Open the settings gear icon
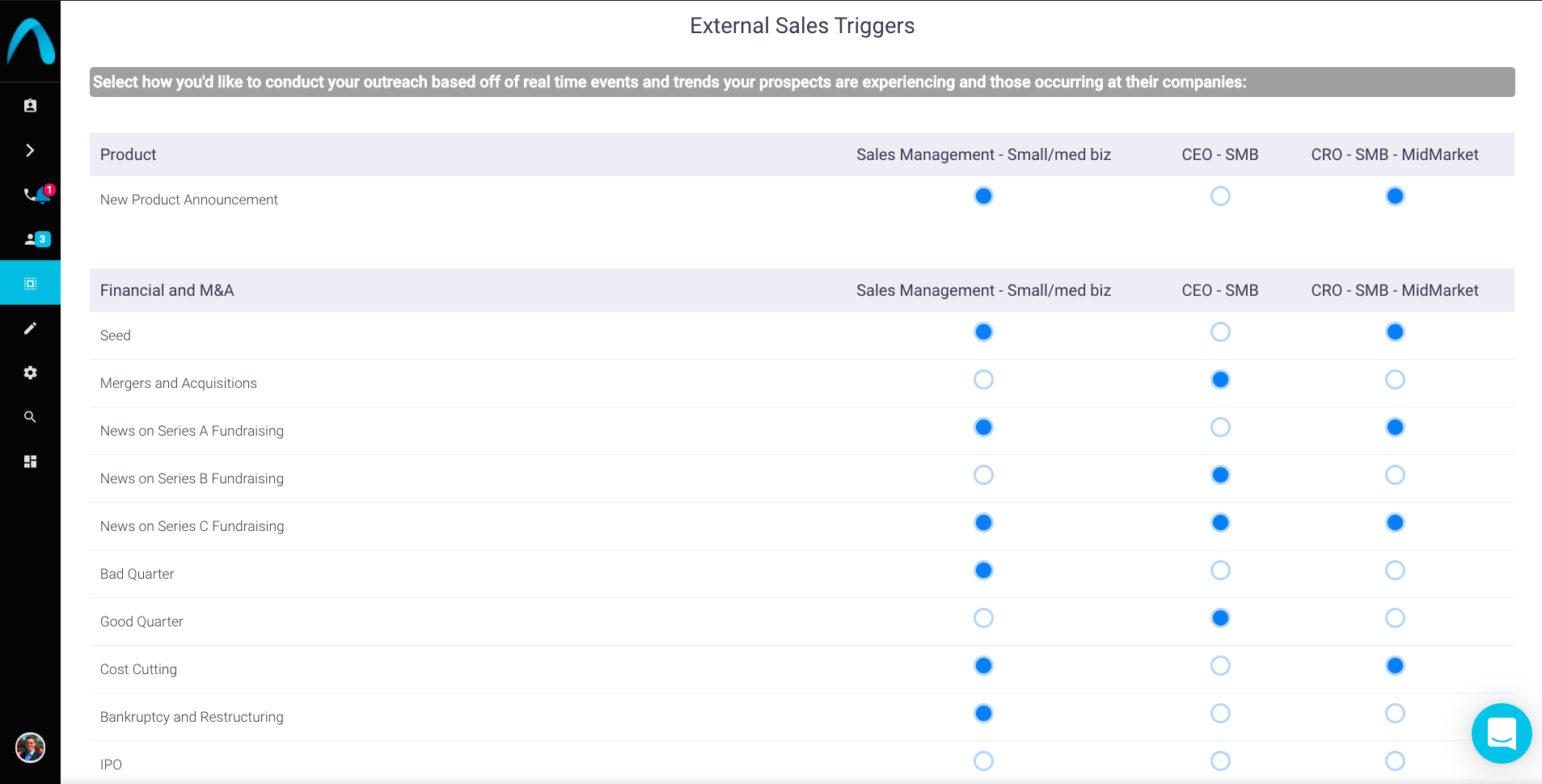Viewport: 1542px width, 784px height. pyautogui.click(x=30, y=373)
